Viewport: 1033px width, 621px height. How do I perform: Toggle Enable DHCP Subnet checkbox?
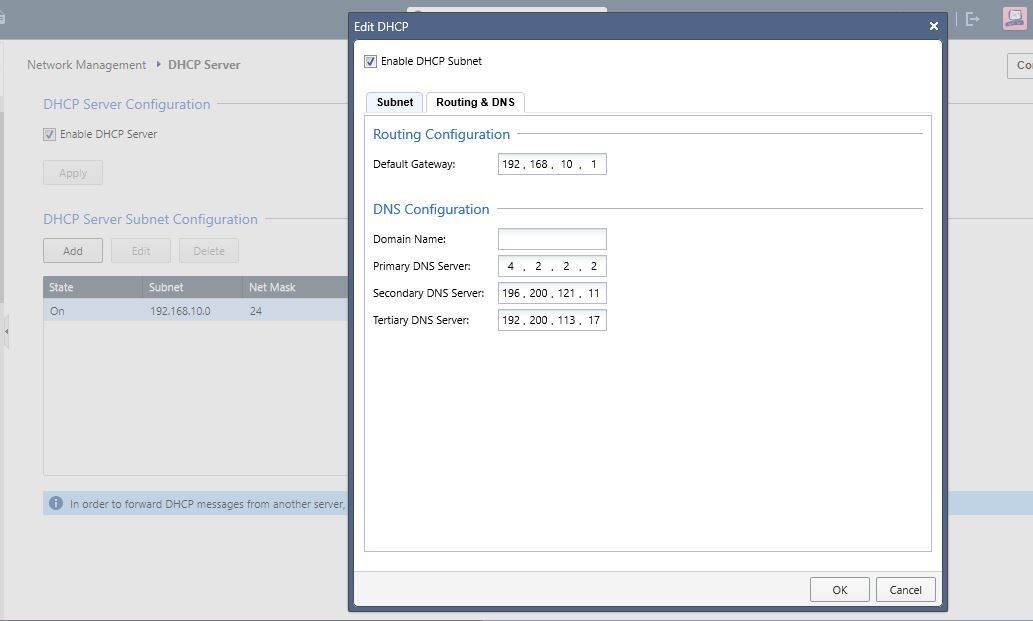tap(371, 62)
